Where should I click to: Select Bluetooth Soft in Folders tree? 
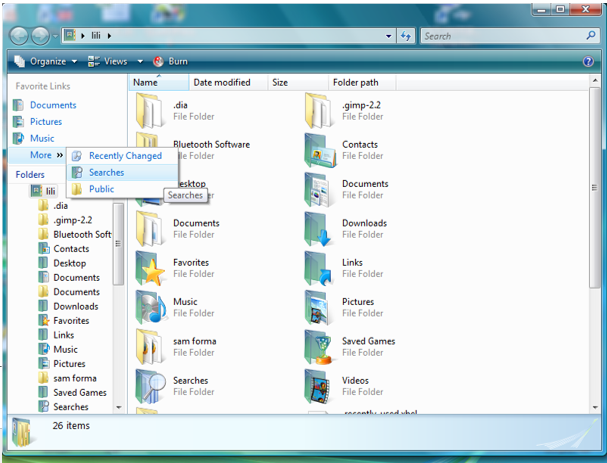tap(75, 234)
